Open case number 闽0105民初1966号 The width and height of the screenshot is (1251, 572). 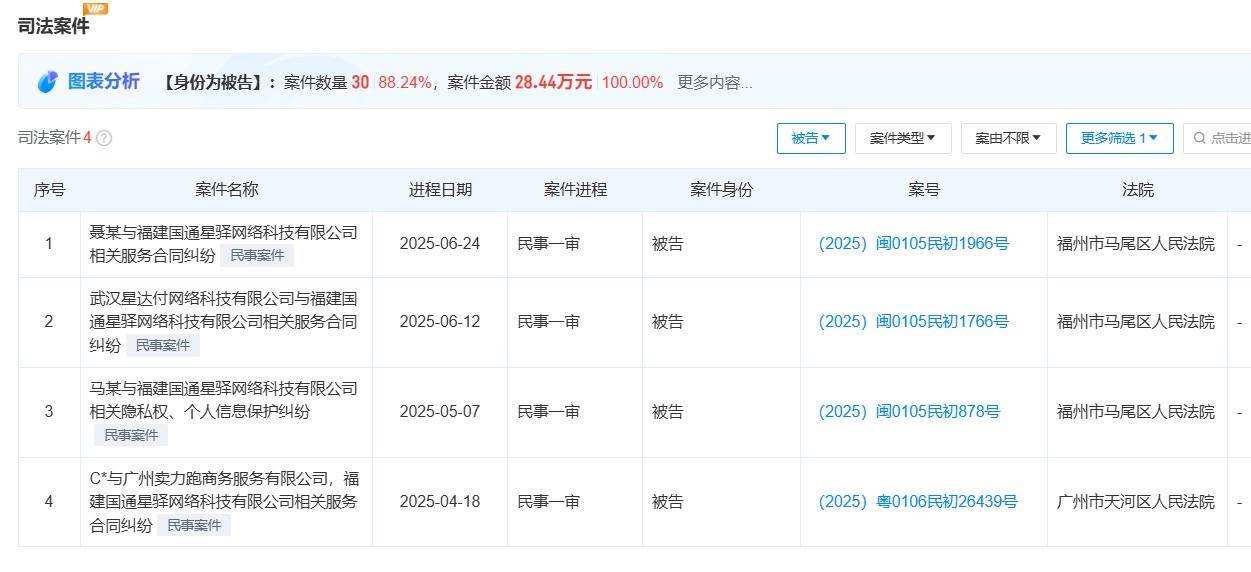(913, 243)
